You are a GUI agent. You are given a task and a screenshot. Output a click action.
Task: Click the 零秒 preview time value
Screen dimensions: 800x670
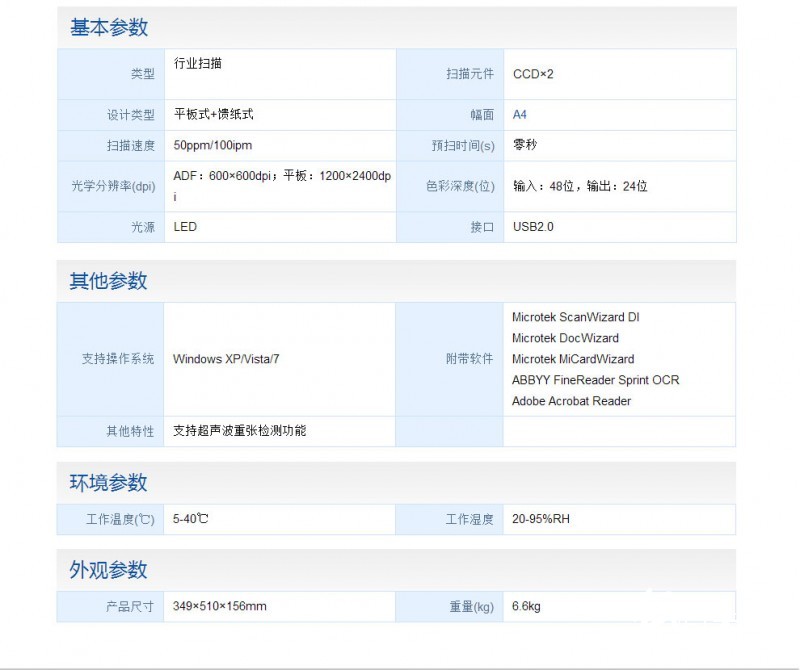[525, 145]
